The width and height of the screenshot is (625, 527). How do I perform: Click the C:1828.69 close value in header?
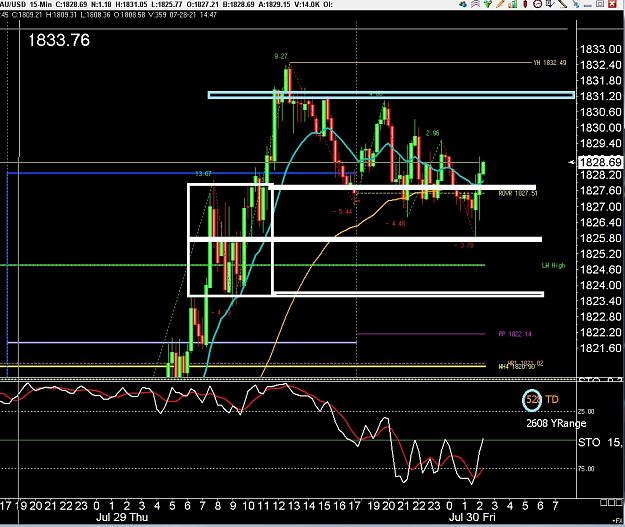click(x=71, y=4)
